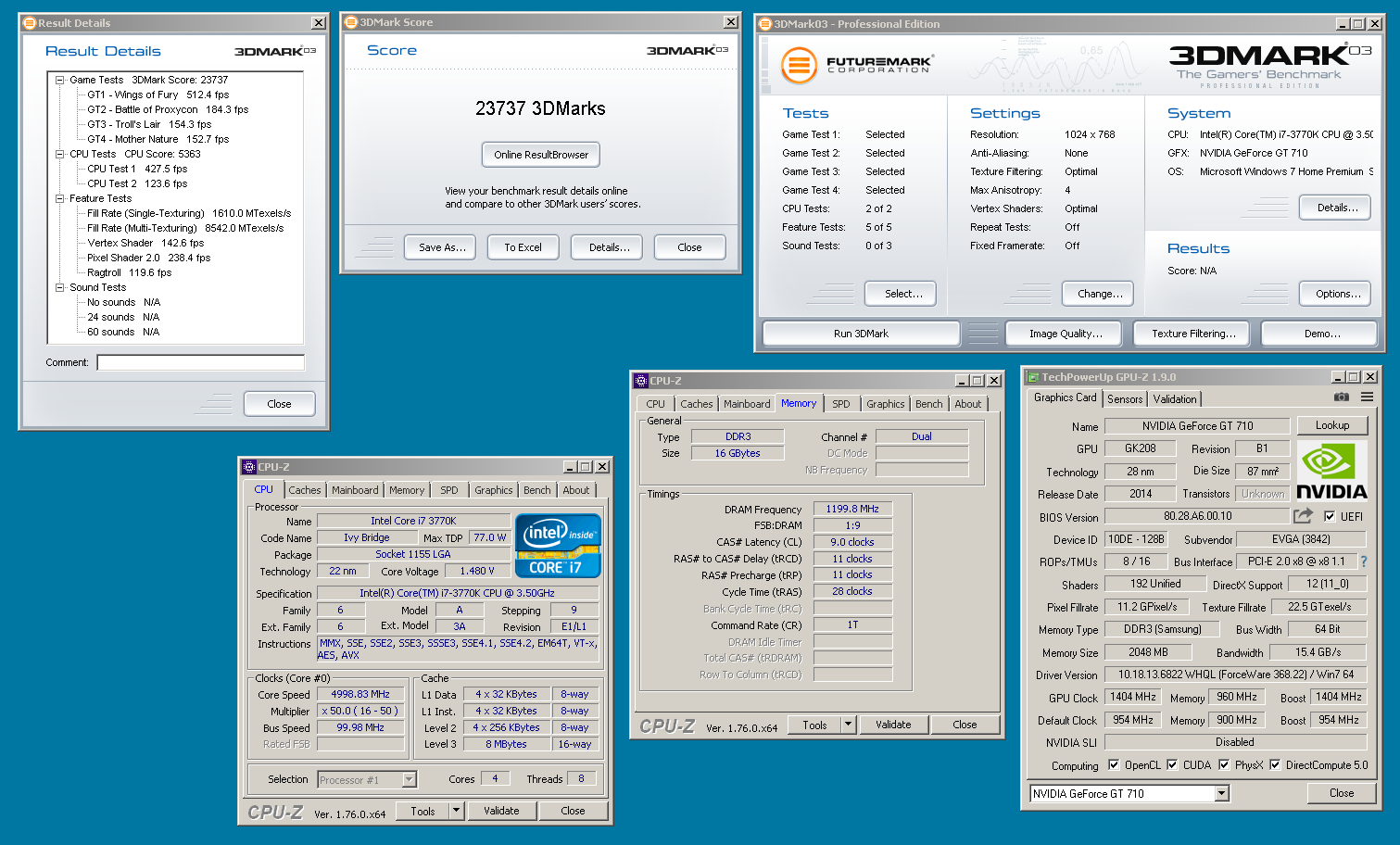Click the Lookup button in GPU-Z
The height and width of the screenshot is (845, 1400).
click(x=1332, y=425)
